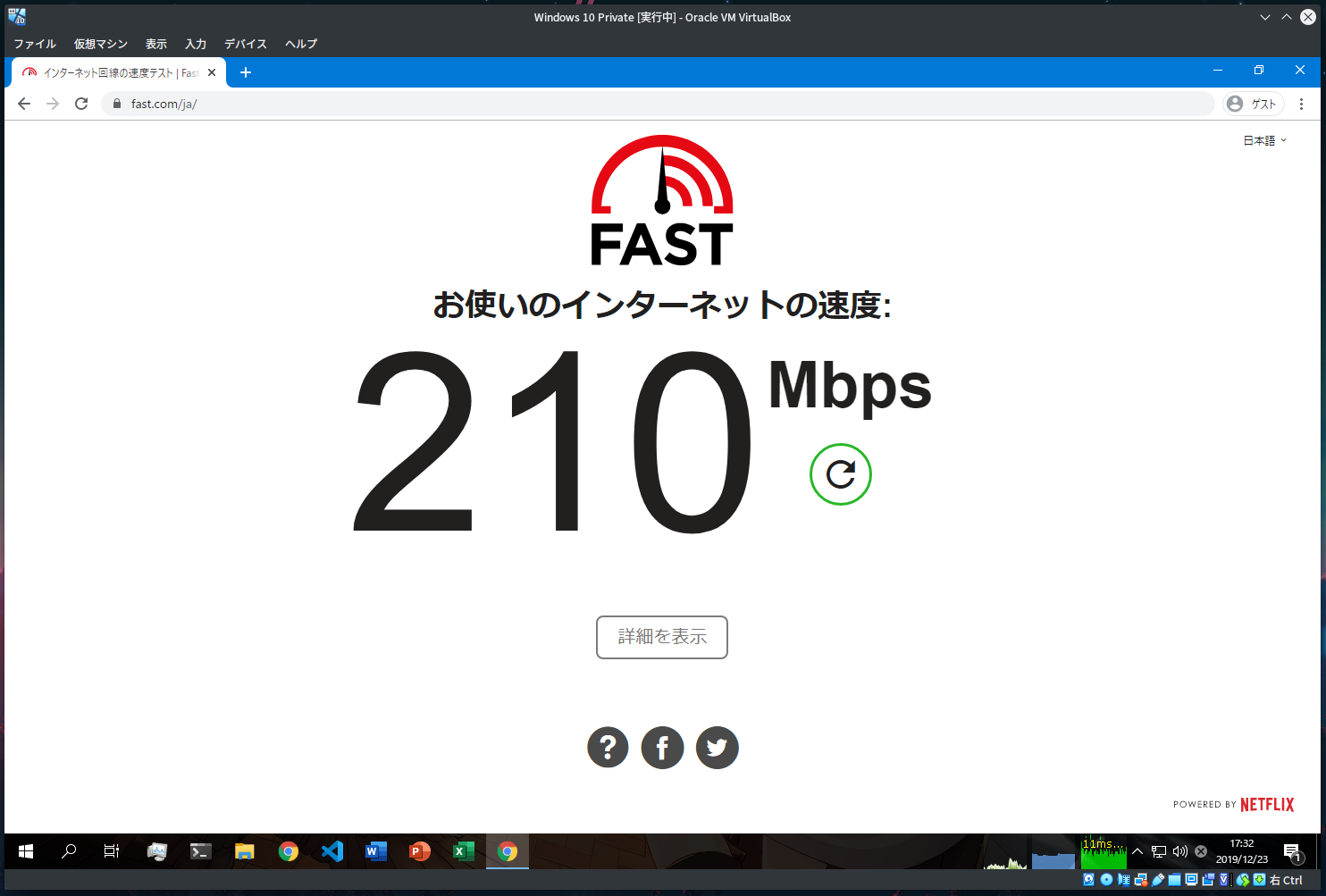The image size is (1326, 896).
Task: Click the VirtualBox display status icon
Action: pos(1191,880)
